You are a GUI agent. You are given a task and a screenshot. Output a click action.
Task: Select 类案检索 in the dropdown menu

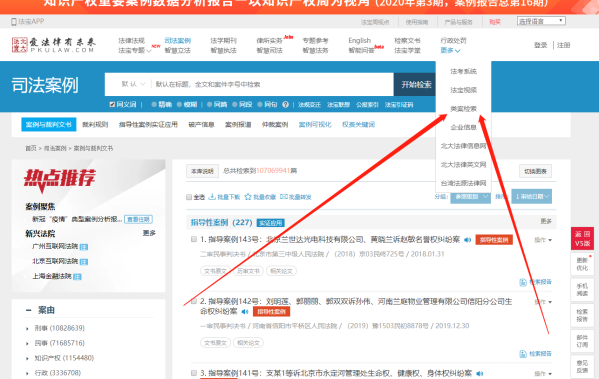tap(463, 109)
